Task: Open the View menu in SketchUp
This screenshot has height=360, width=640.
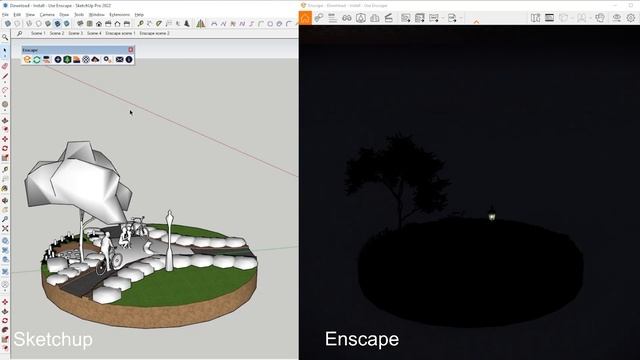Action: pos(30,15)
